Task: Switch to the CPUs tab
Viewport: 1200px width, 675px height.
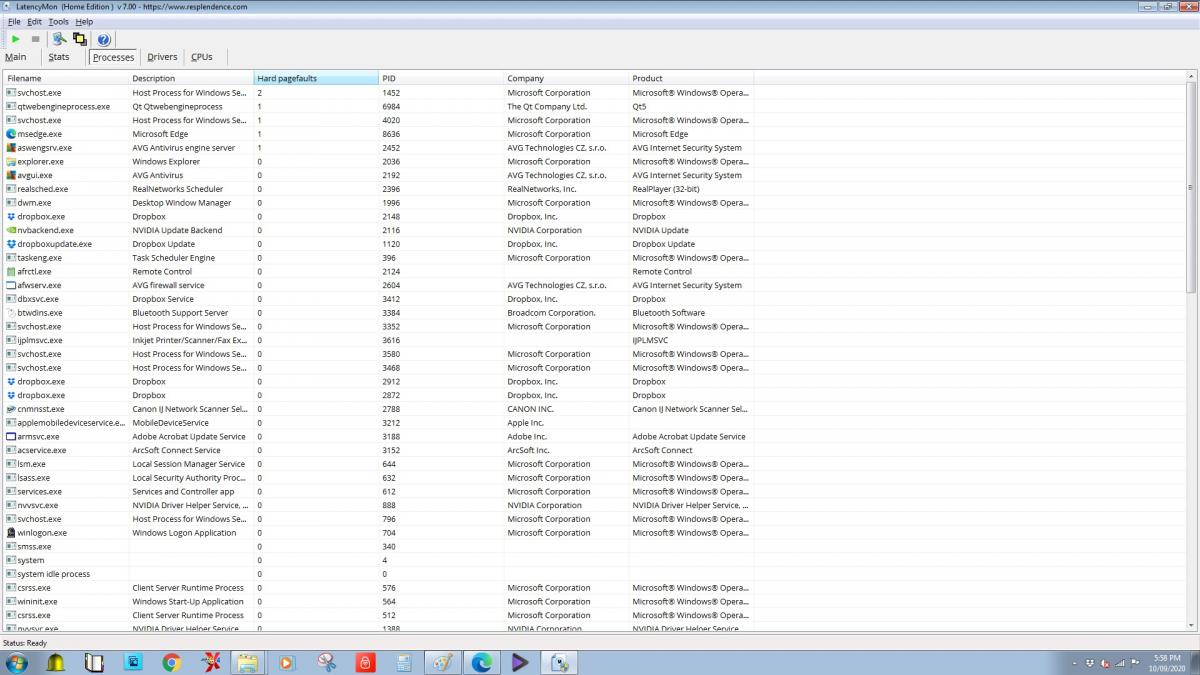Action: (202, 57)
